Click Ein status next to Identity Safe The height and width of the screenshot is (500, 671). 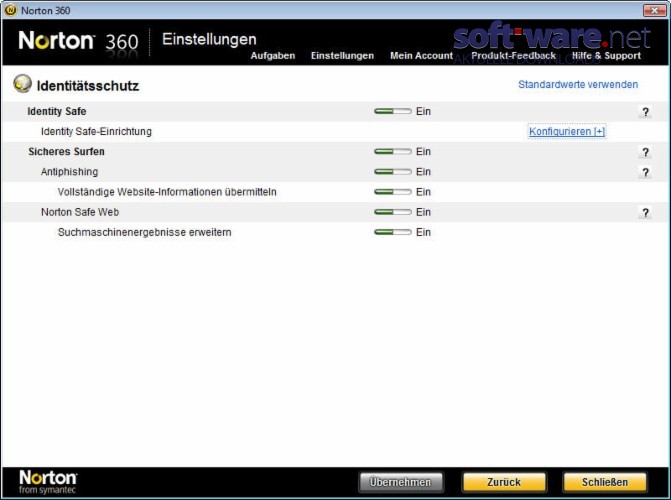(x=423, y=111)
